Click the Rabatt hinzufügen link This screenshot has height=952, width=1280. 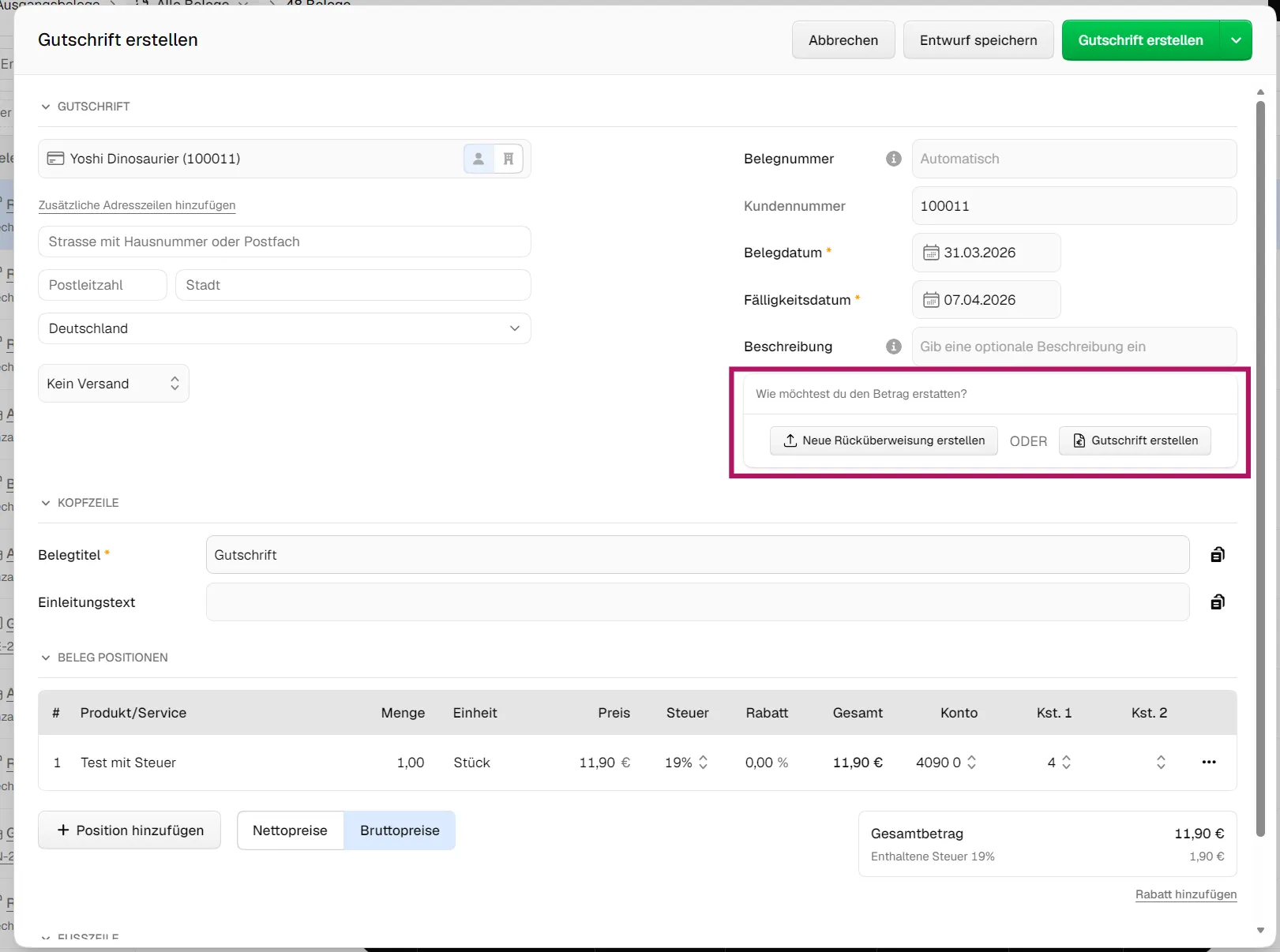[x=1185, y=894]
